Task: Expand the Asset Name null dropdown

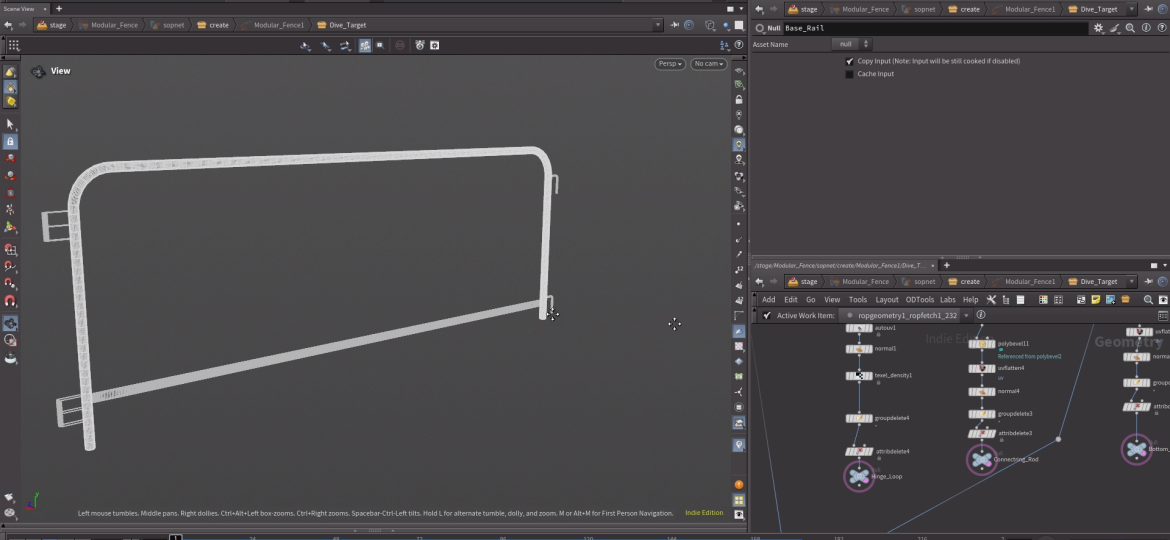Action: pos(852,45)
